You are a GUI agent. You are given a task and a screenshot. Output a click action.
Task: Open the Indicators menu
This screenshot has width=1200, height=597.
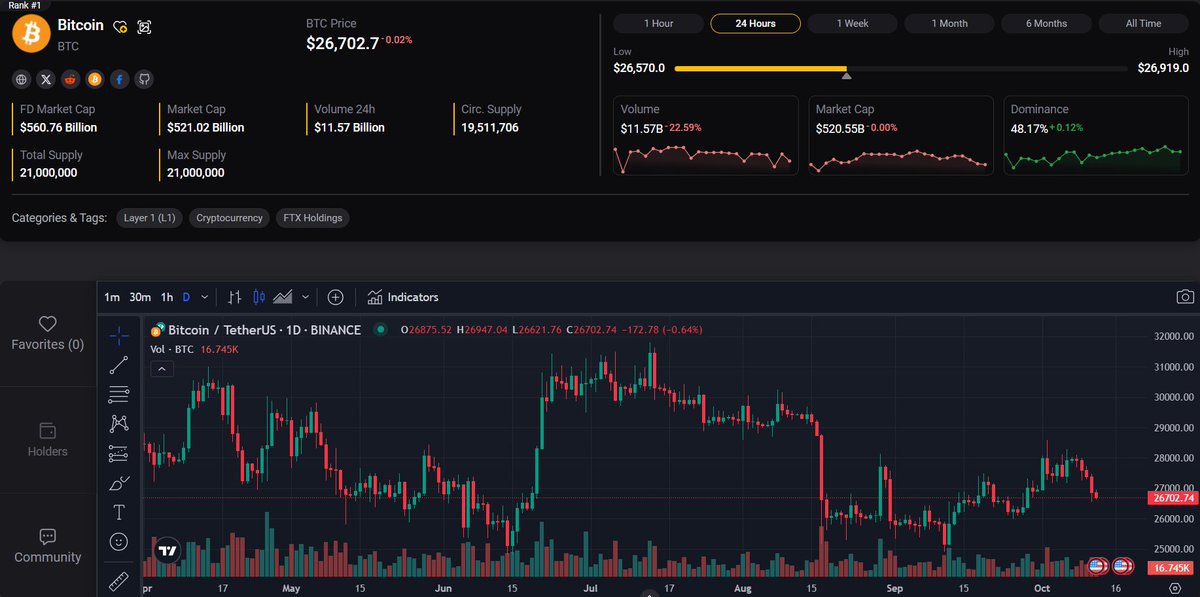[x=403, y=297]
